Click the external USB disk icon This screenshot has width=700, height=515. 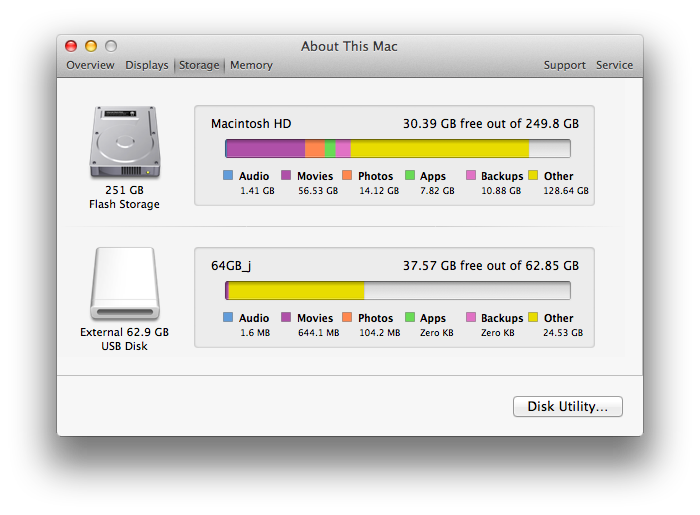coord(125,284)
